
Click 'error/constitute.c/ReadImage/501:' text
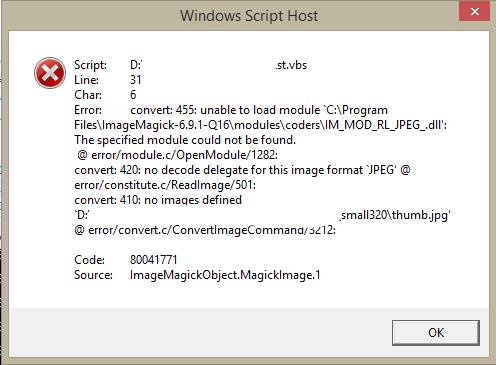coord(165,185)
